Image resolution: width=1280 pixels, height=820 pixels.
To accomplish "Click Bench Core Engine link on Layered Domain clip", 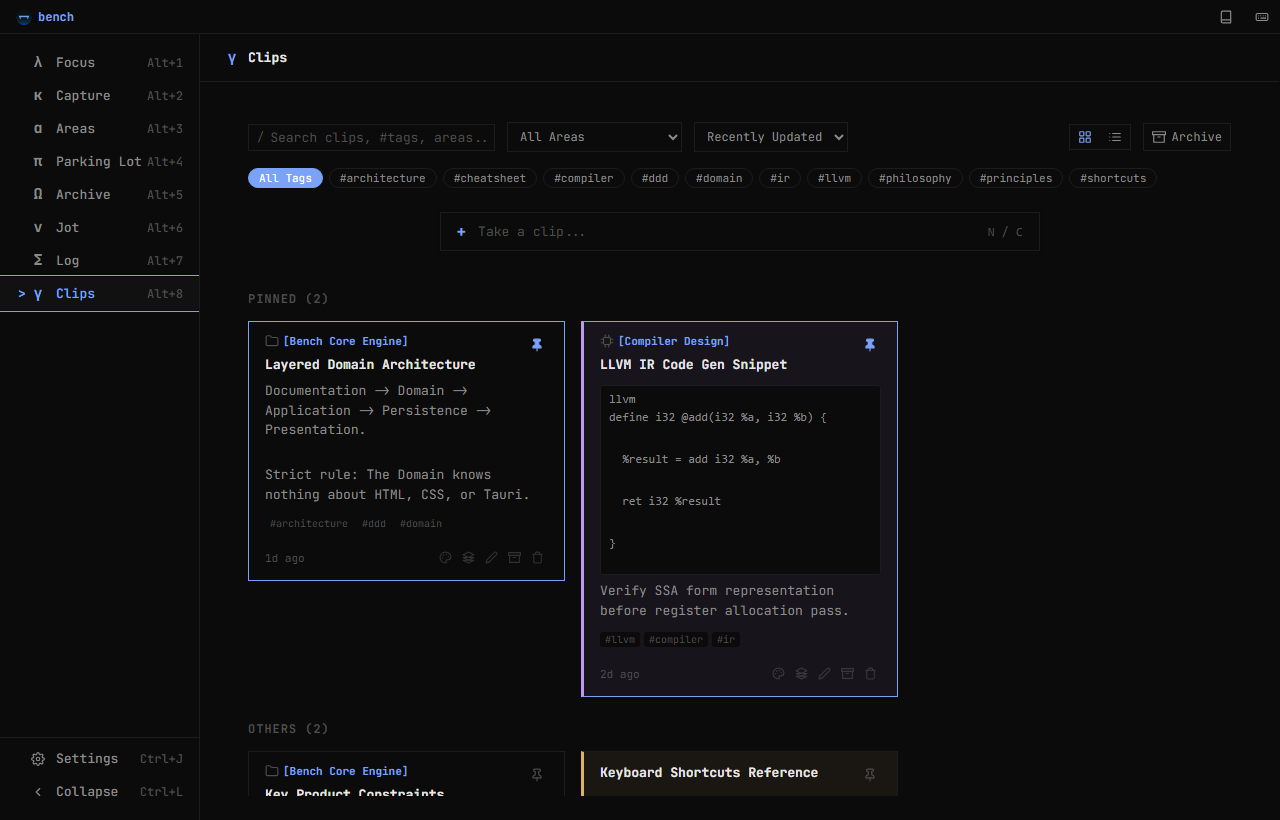I will [346, 342].
